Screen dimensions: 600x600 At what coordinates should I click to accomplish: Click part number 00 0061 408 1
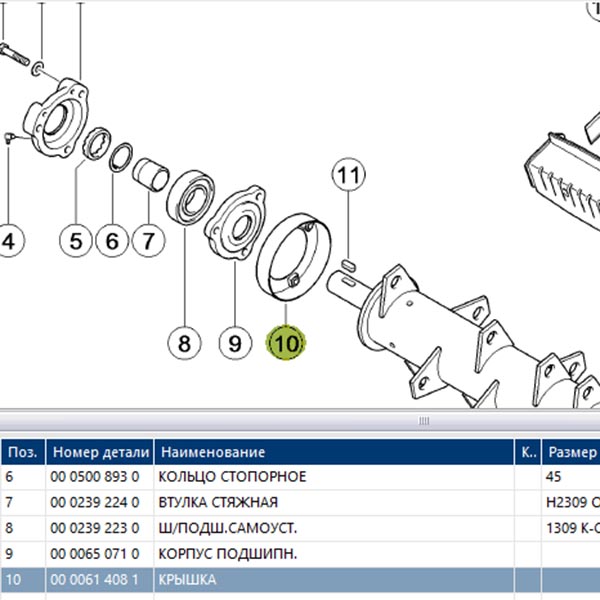coord(94,580)
